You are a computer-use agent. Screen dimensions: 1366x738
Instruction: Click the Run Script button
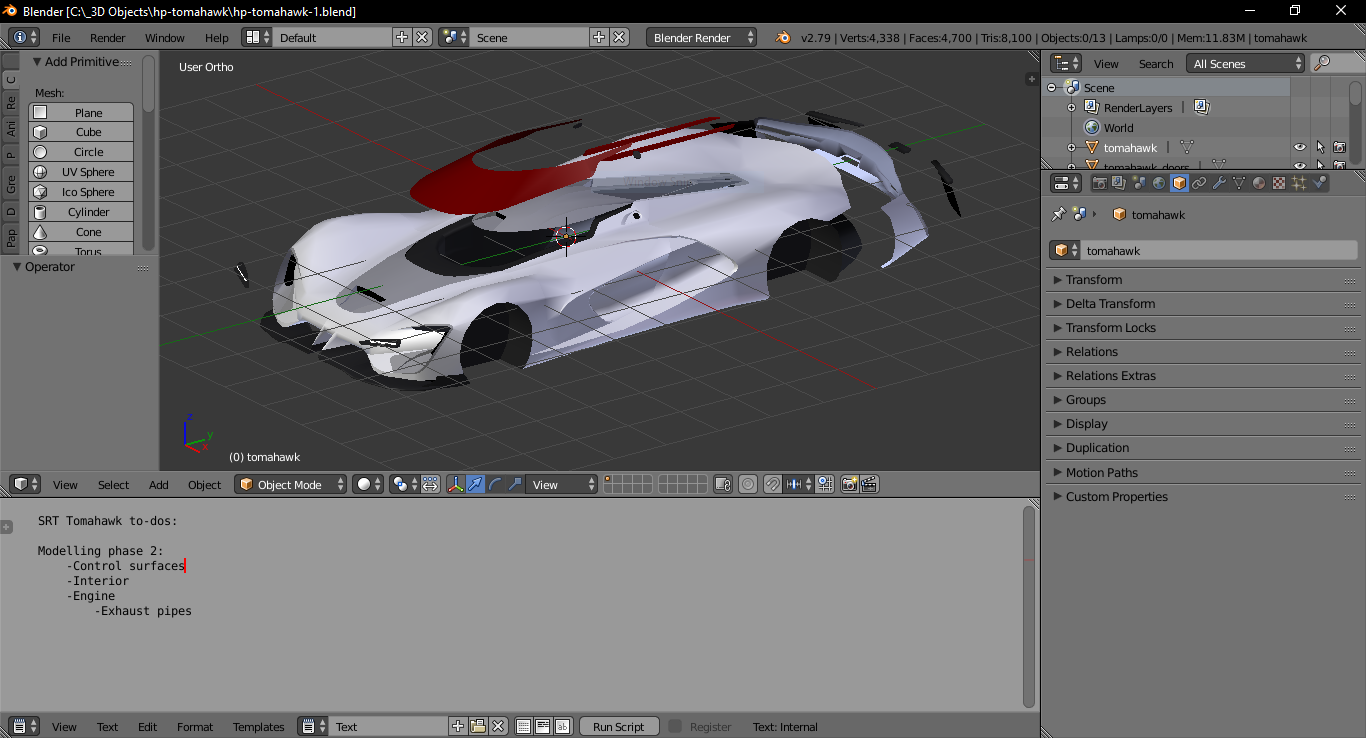click(x=619, y=726)
